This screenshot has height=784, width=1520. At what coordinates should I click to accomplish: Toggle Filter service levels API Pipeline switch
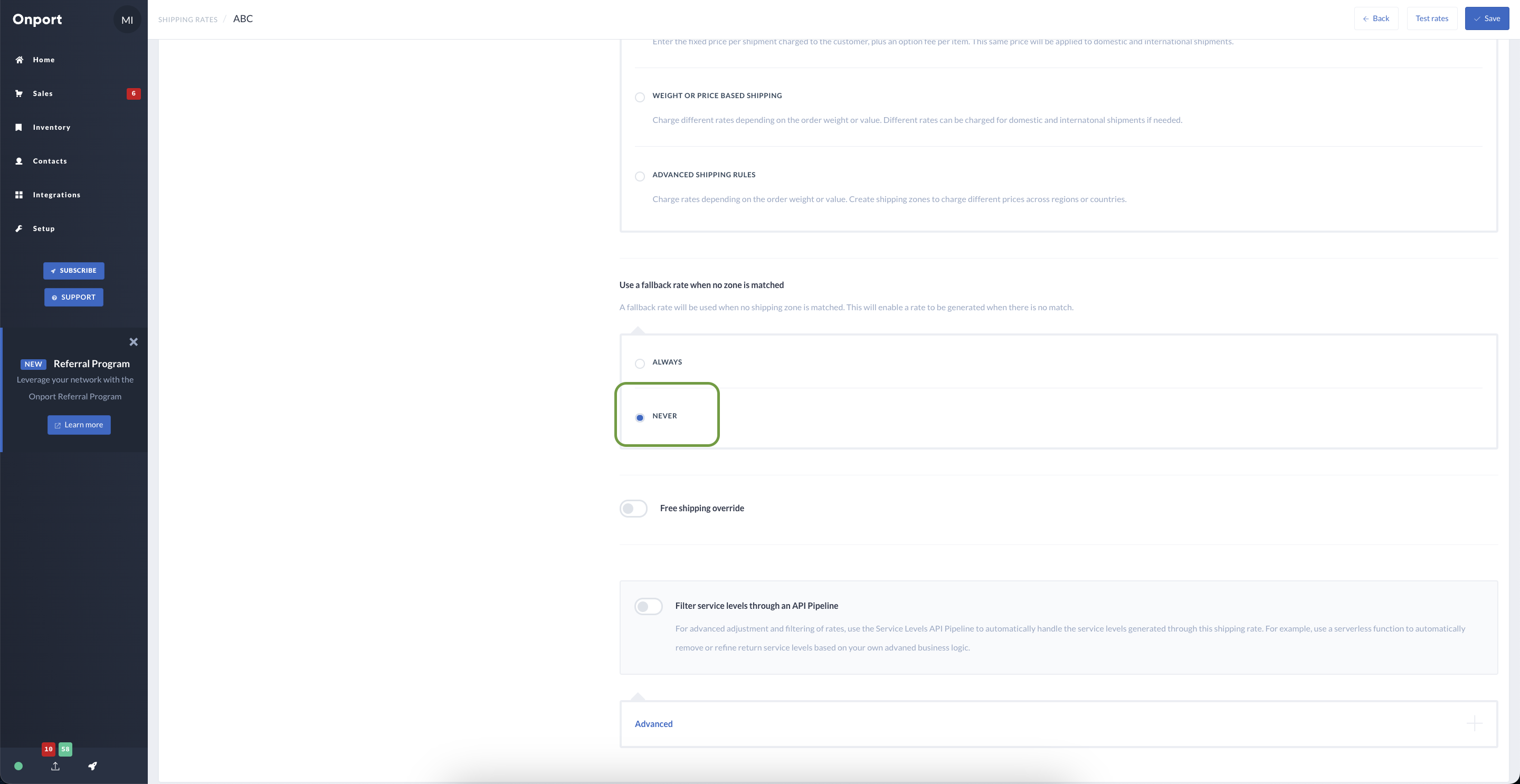click(x=649, y=606)
